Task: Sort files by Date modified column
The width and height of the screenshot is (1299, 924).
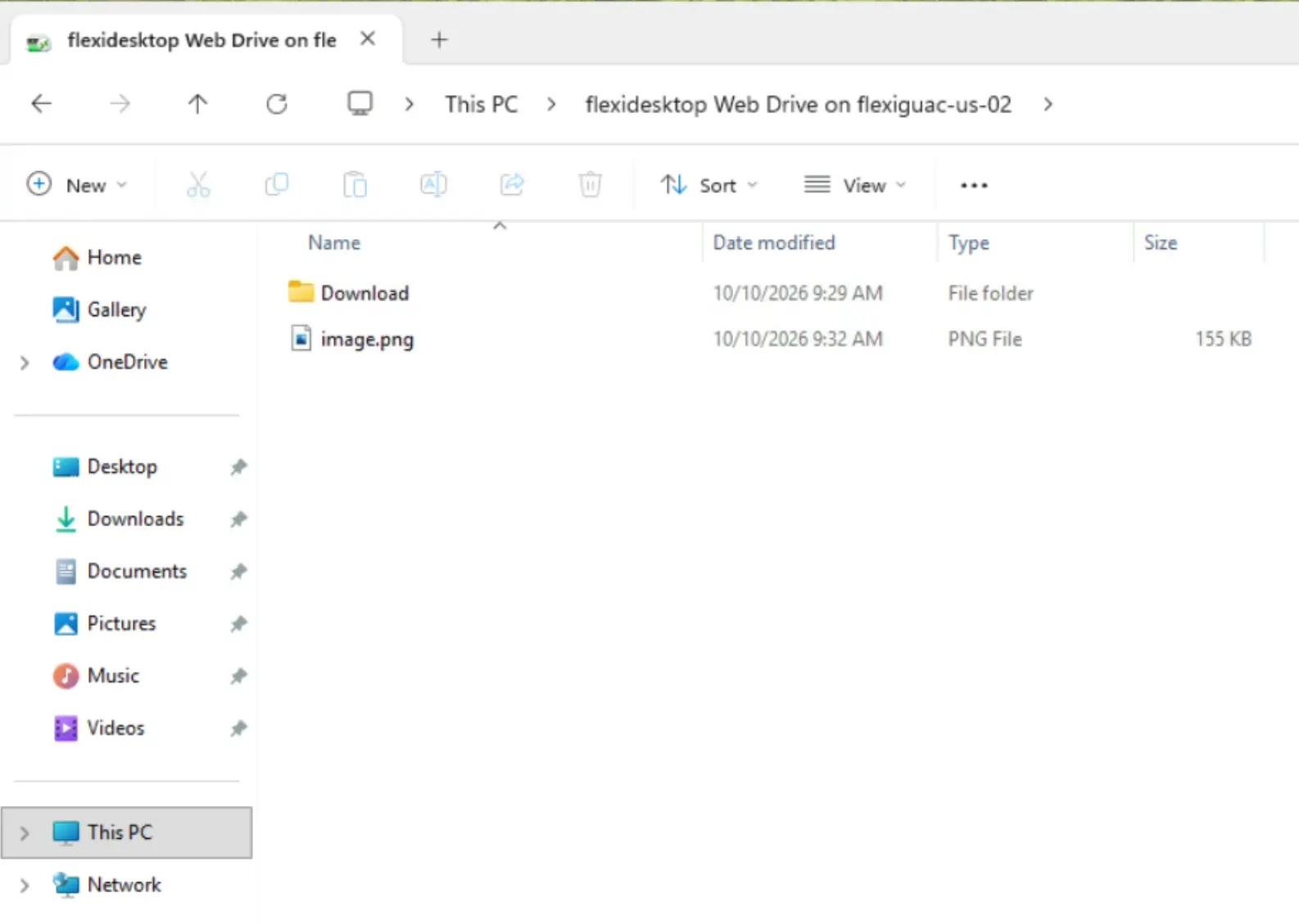Action: (774, 242)
